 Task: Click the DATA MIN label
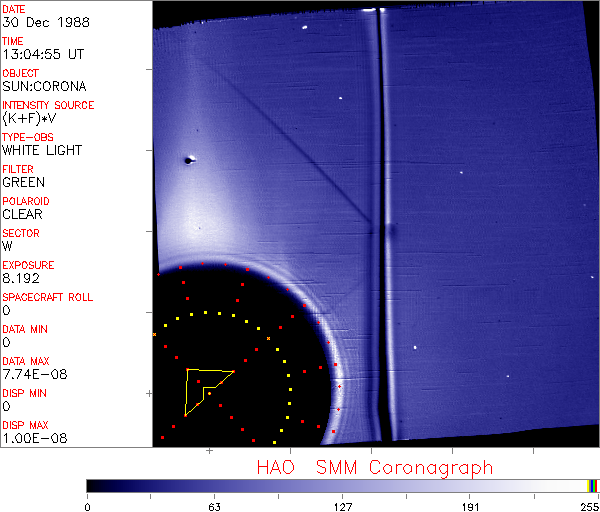[x=25, y=329]
